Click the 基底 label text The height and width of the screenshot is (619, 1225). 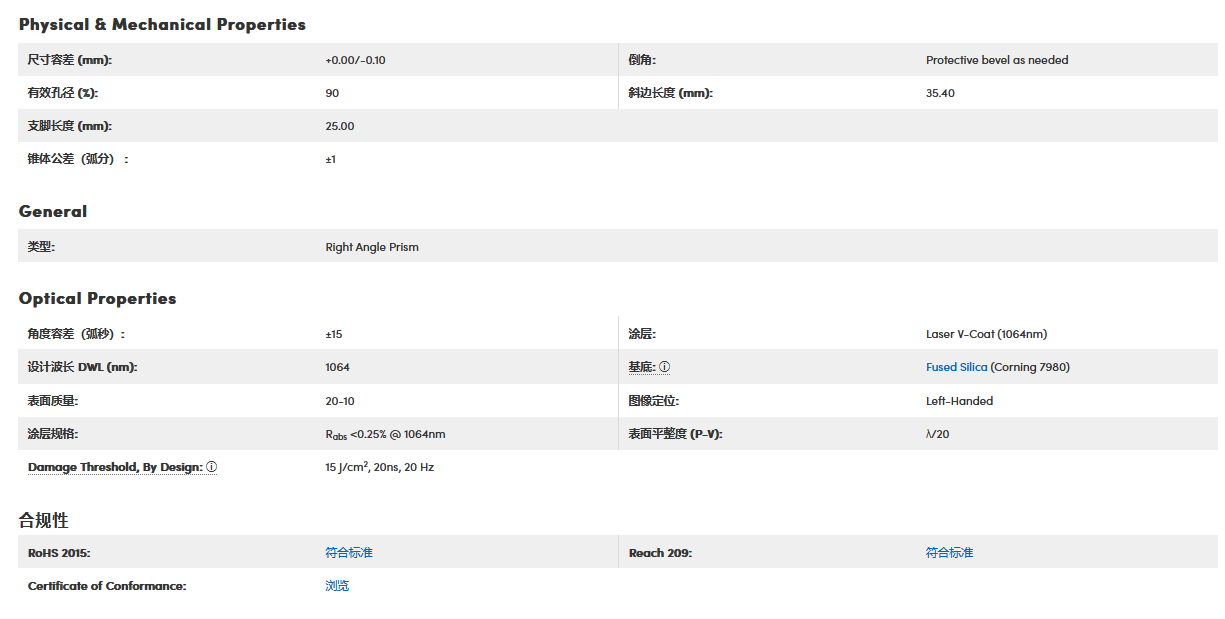[641, 367]
